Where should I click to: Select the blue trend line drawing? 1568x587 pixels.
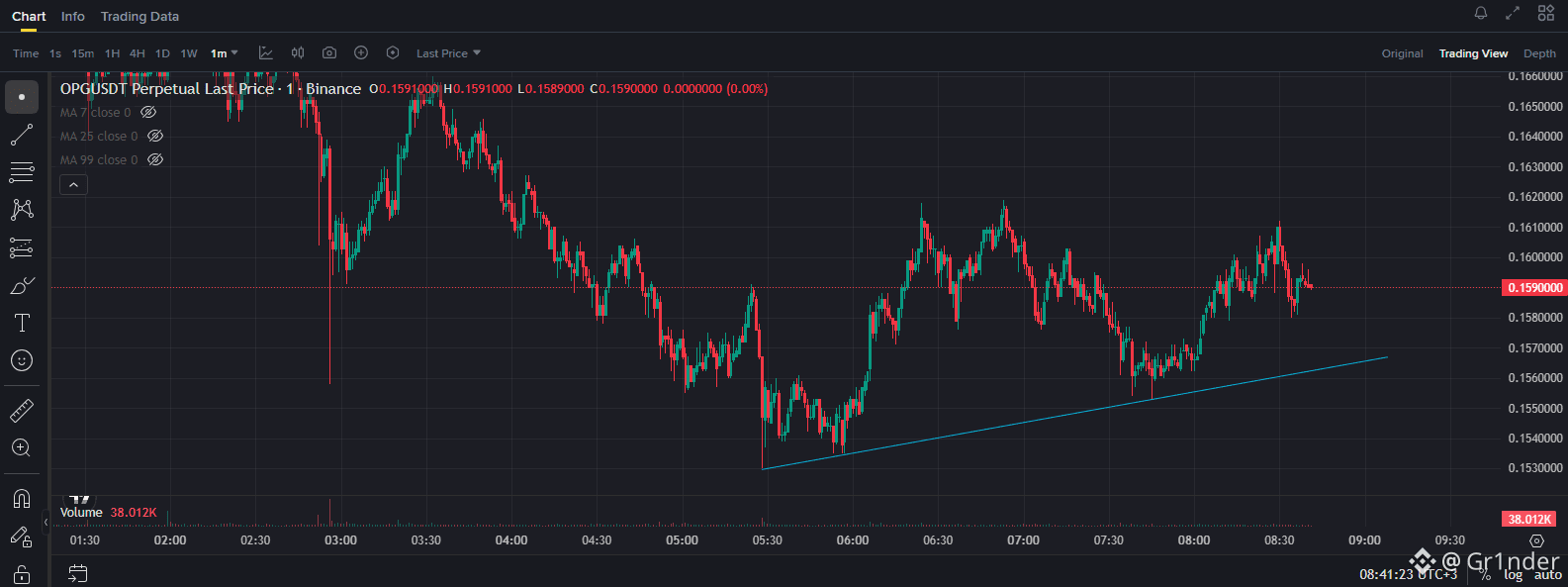(x=1074, y=413)
